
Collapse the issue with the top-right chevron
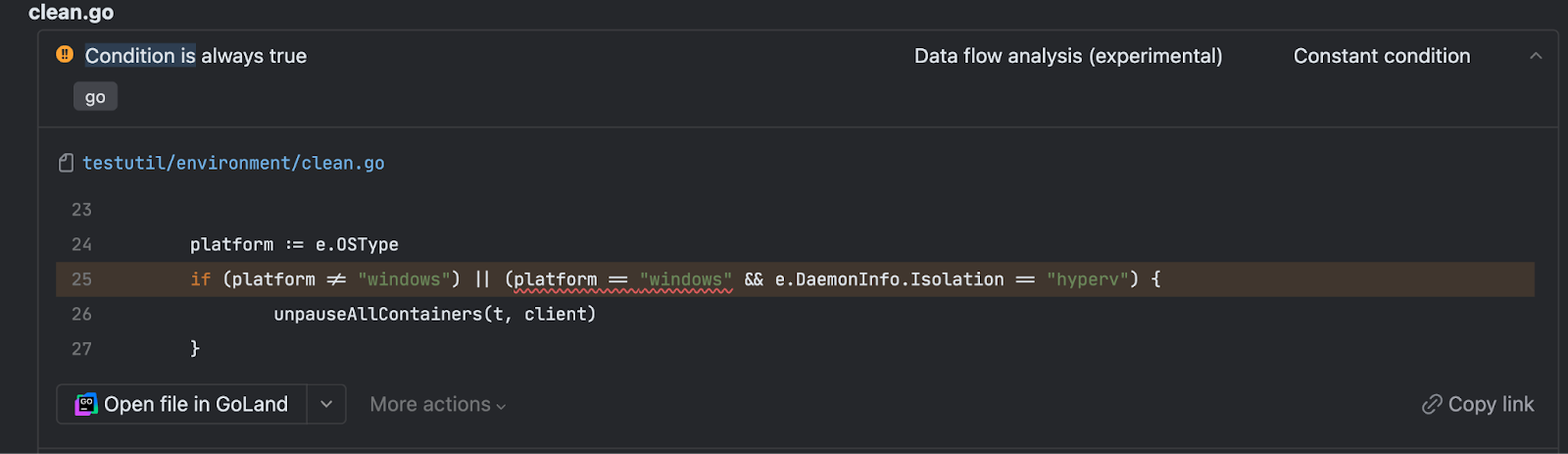(1536, 56)
